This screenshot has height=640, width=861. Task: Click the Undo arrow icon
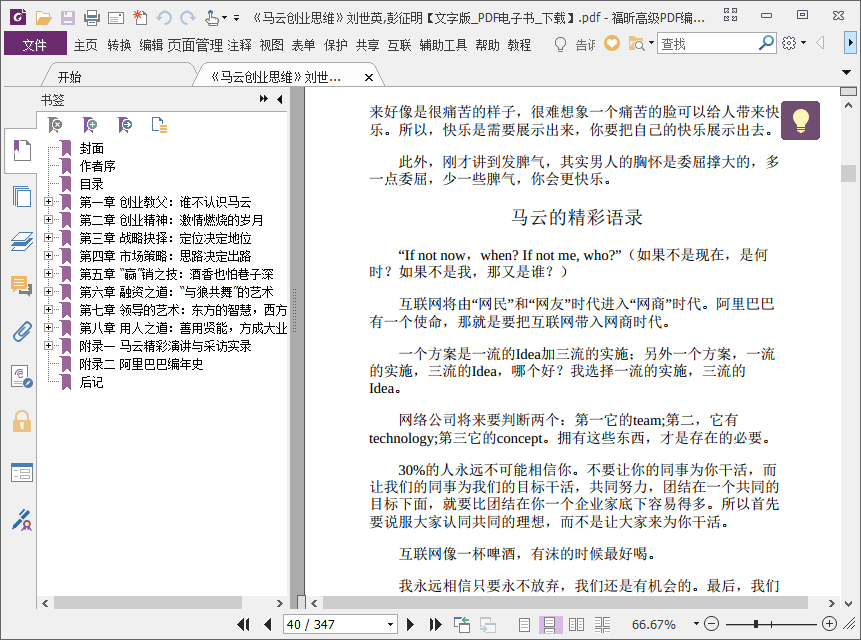(164, 18)
